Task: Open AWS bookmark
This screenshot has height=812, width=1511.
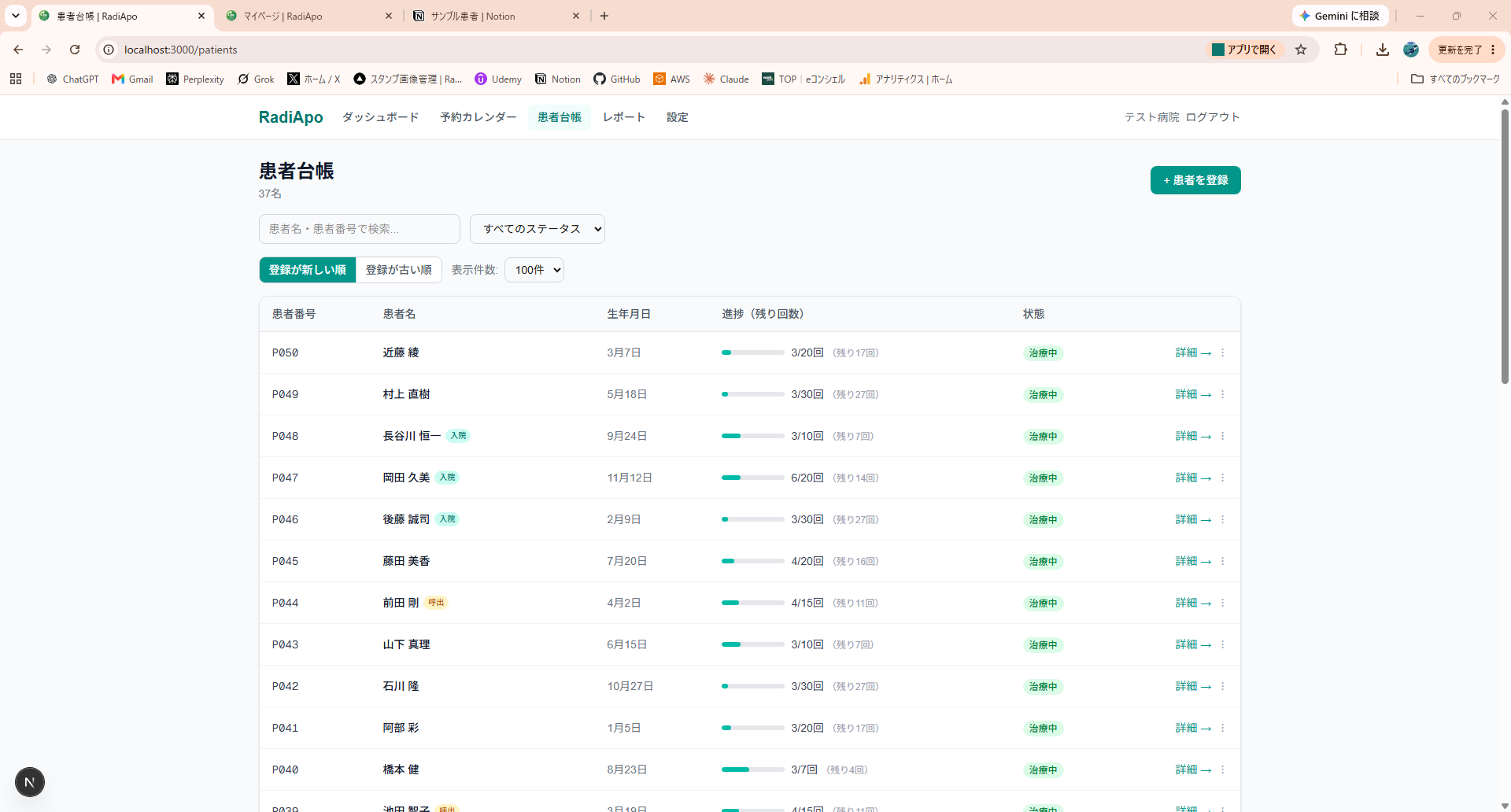Action: pyautogui.click(x=671, y=79)
